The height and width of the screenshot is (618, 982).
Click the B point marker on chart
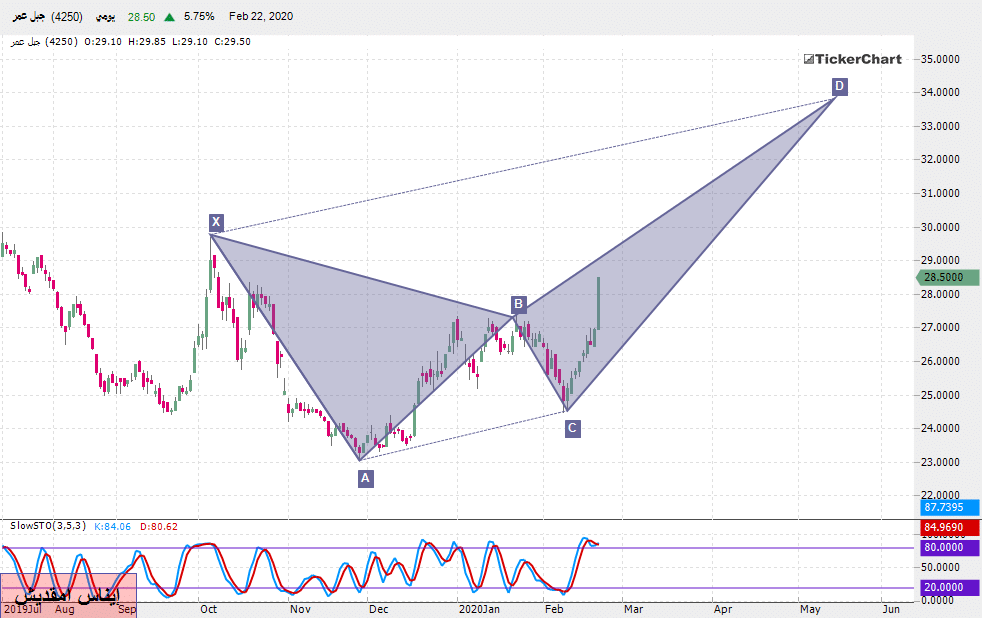(518, 304)
